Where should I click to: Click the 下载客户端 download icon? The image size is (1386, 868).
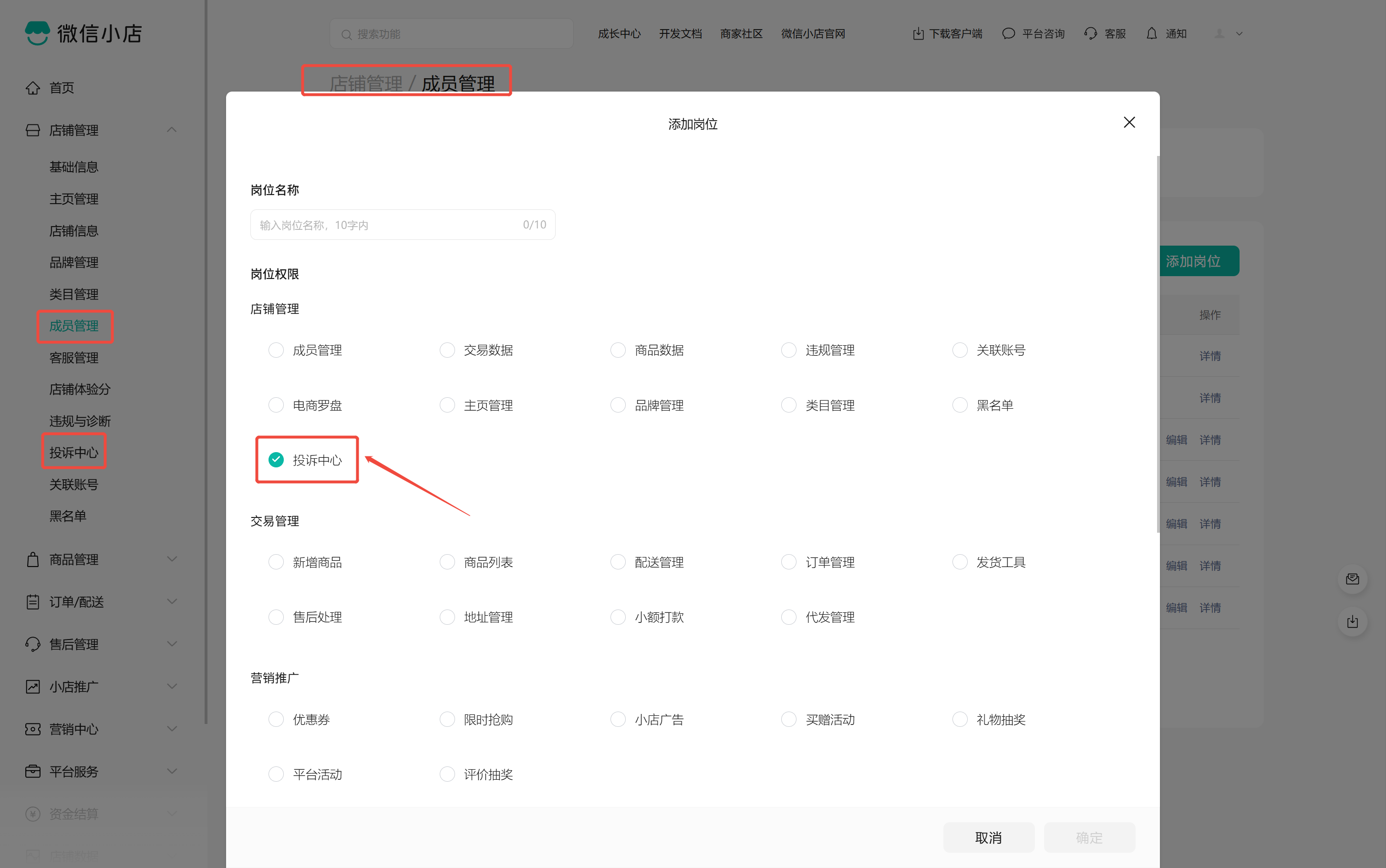(918, 34)
